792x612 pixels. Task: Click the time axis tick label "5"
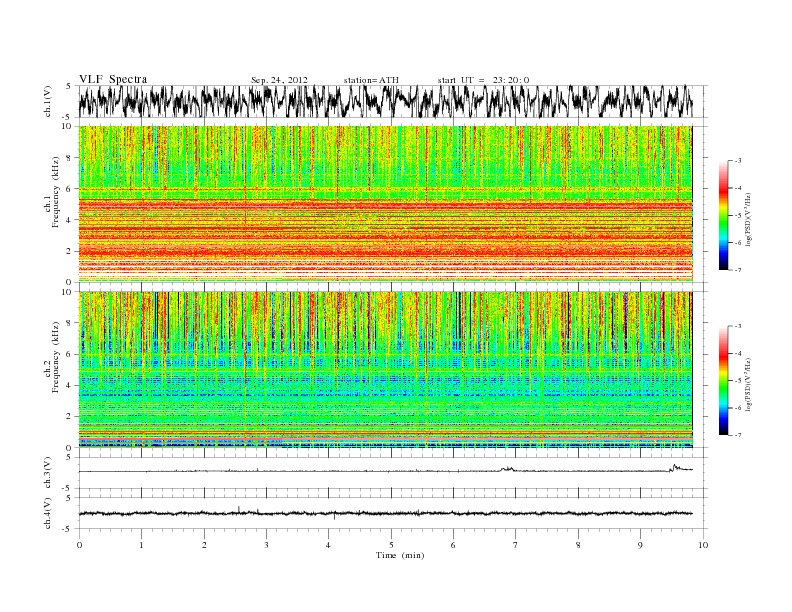coord(391,545)
